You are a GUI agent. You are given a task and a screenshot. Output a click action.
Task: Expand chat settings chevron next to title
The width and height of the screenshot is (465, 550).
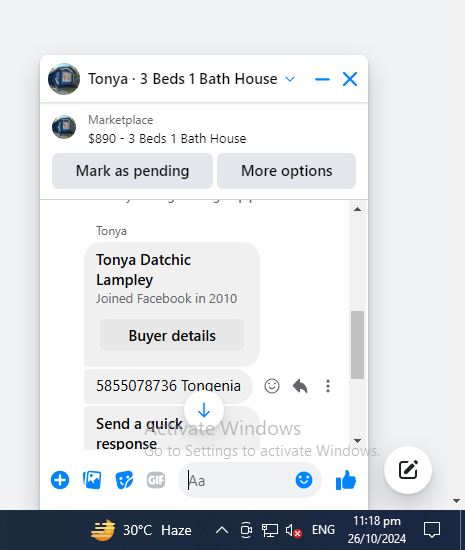coord(290,79)
